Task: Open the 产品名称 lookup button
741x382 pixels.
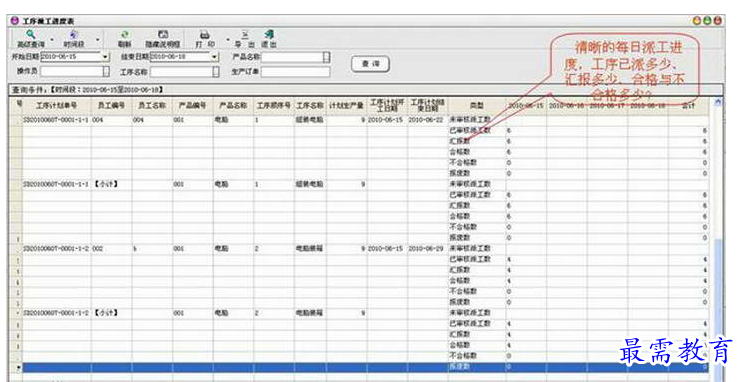Action: [327, 57]
